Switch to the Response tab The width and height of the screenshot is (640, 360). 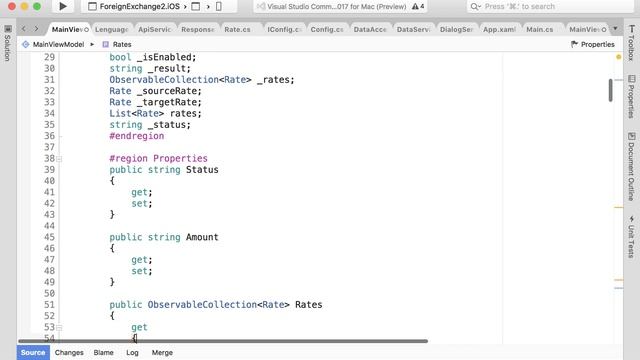pyautogui.click(x=198, y=29)
